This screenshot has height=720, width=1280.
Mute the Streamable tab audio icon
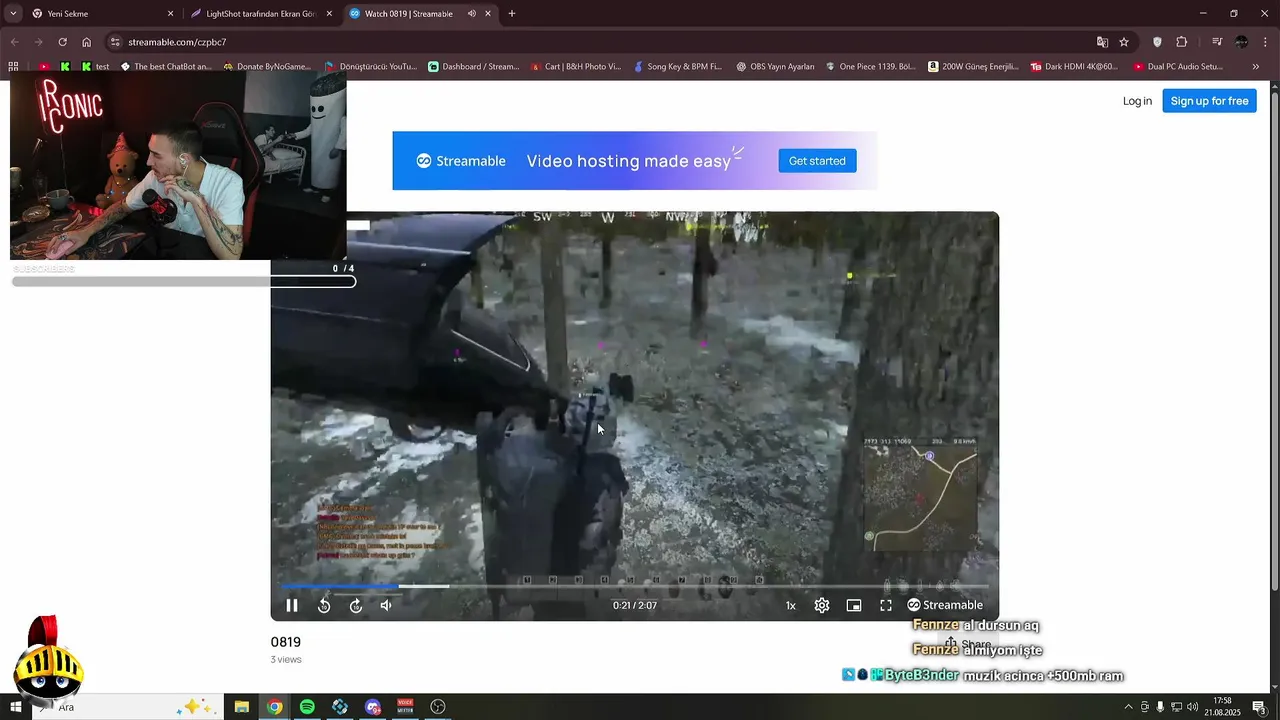tap(472, 14)
